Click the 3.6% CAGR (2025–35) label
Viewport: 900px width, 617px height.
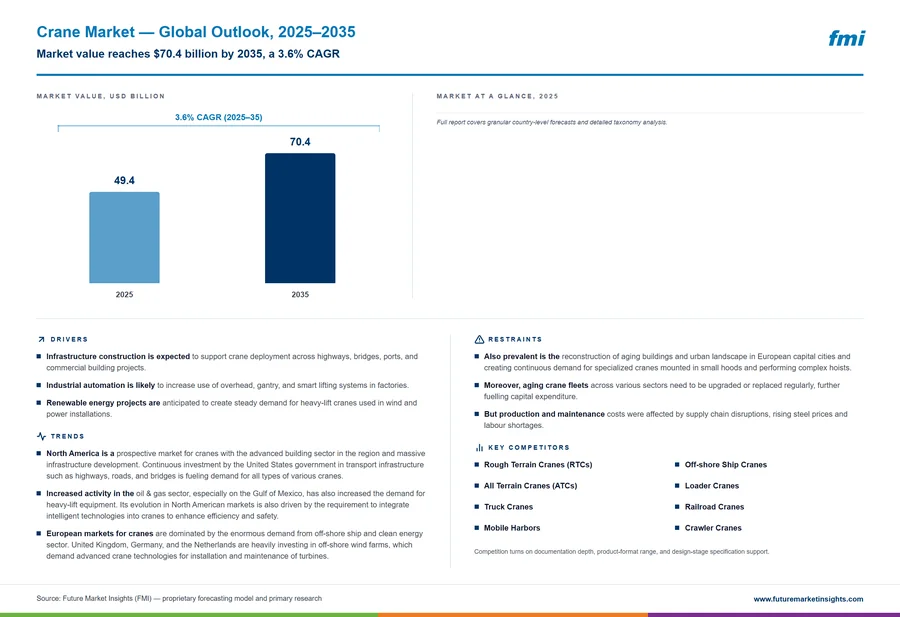click(219, 117)
